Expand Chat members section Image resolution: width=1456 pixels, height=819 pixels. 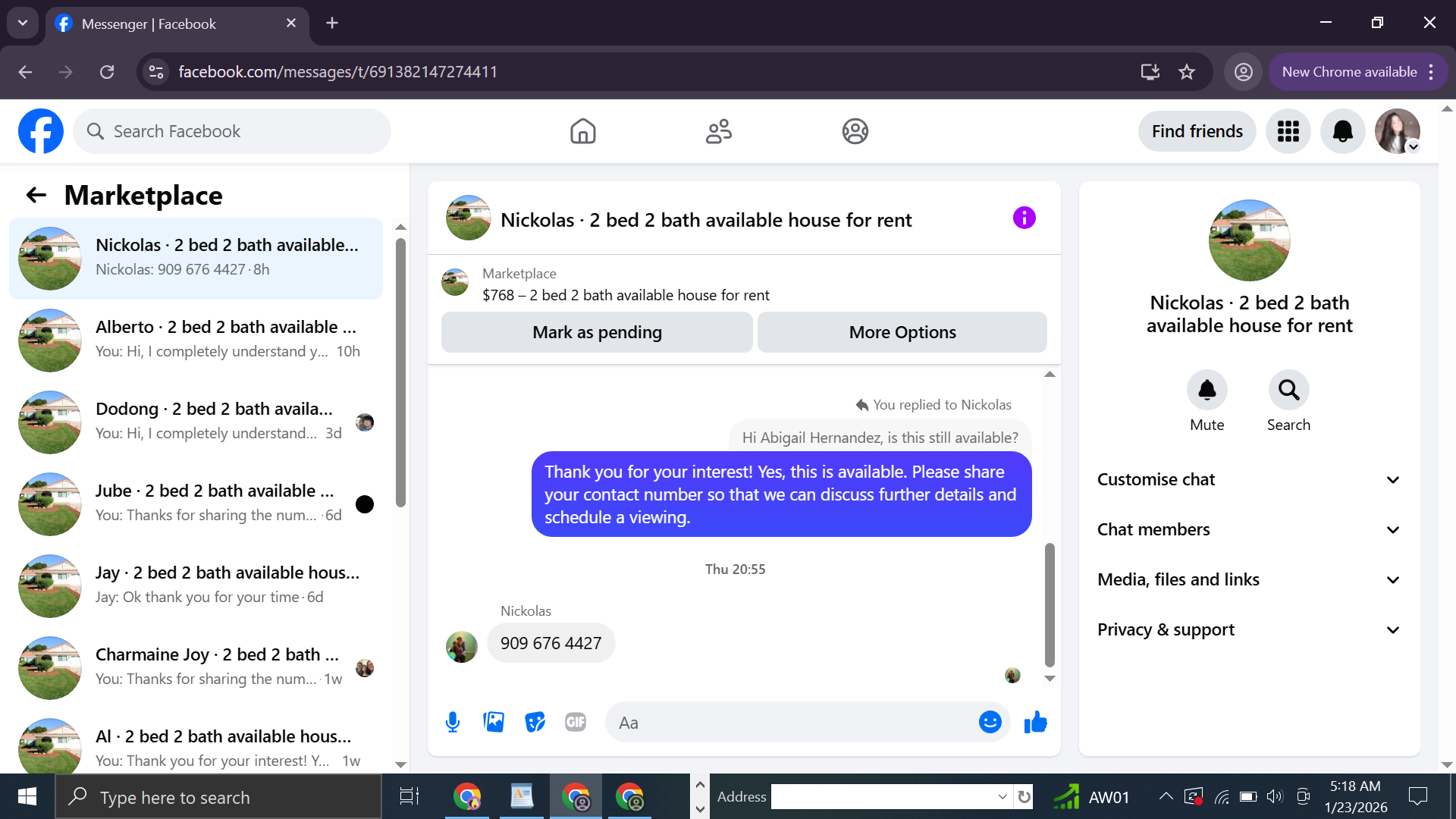tap(1249, 529)
